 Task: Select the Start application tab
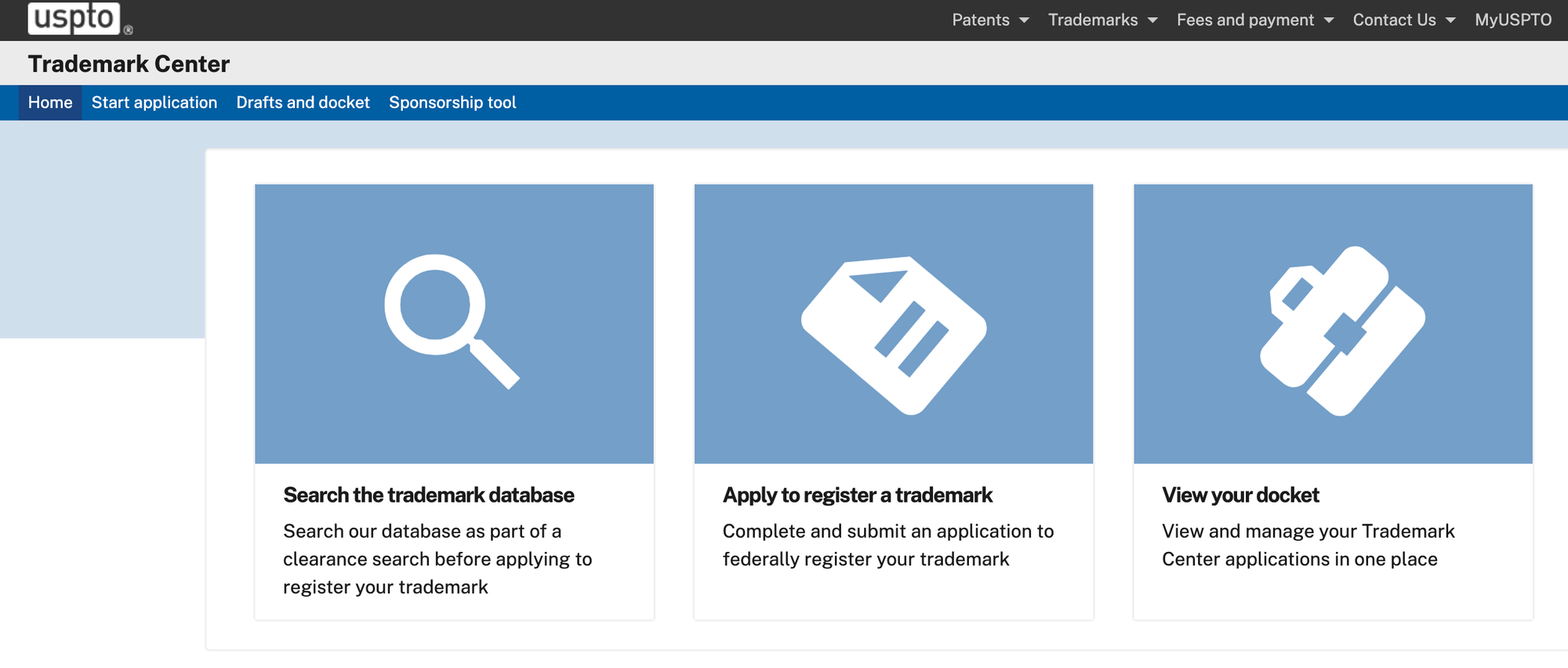click(154, 103)
